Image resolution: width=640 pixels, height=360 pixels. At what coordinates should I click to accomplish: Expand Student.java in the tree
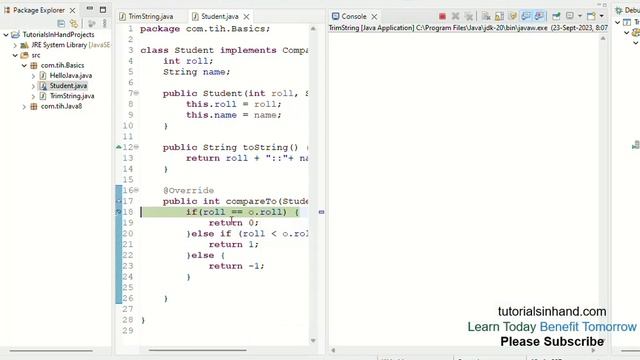[33, 86]
